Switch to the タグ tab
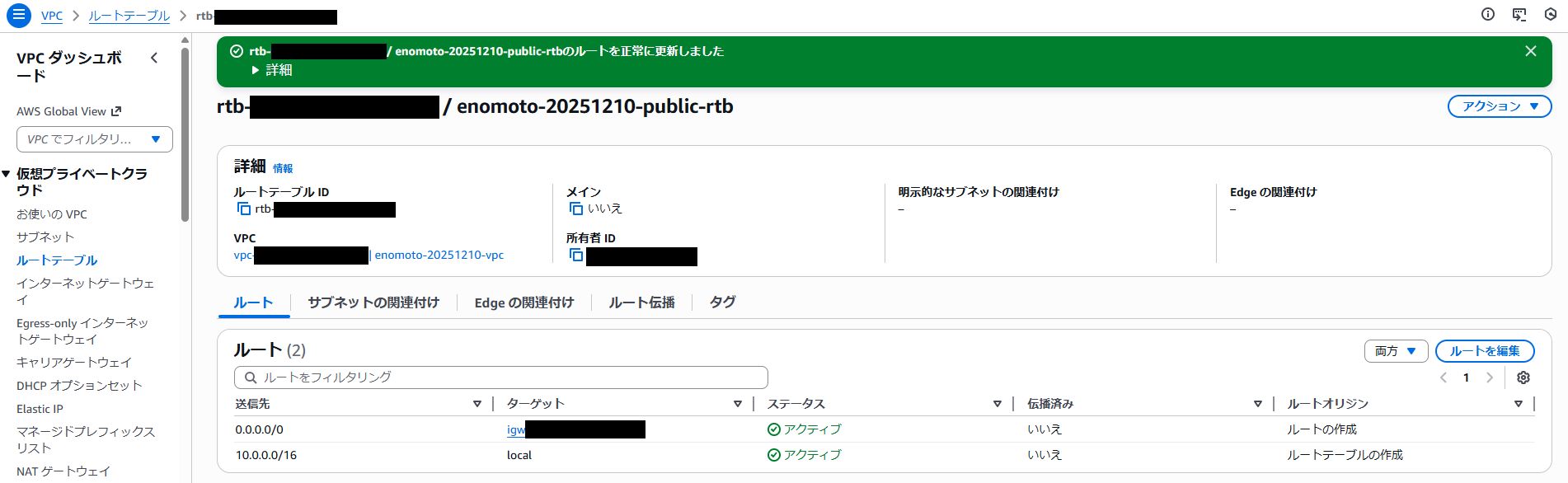 click(722, 302)
